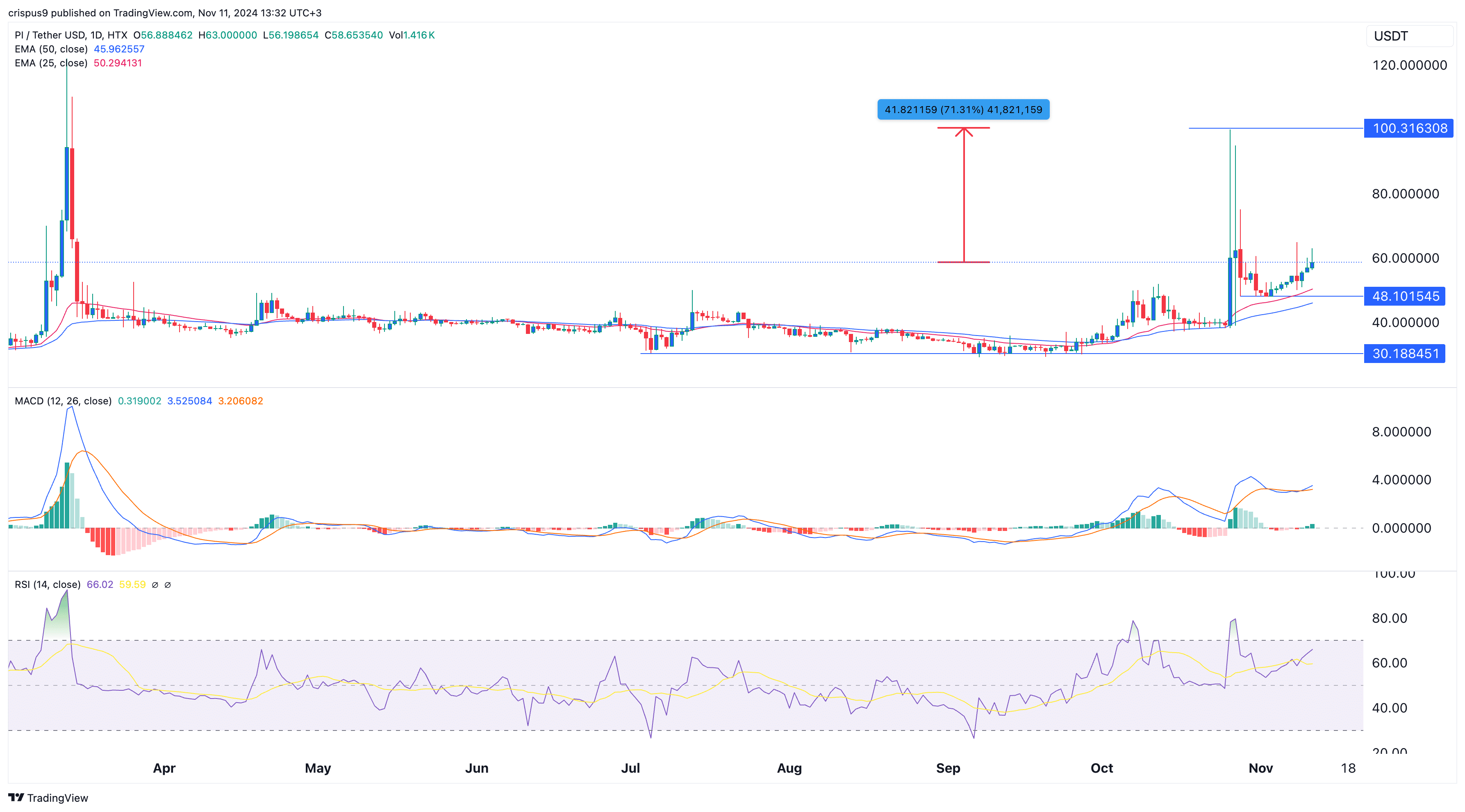Click the open price O56.888462
The height and width of the screenshot is (812, 1465).
pyautogui.click(x=163, y=35)
